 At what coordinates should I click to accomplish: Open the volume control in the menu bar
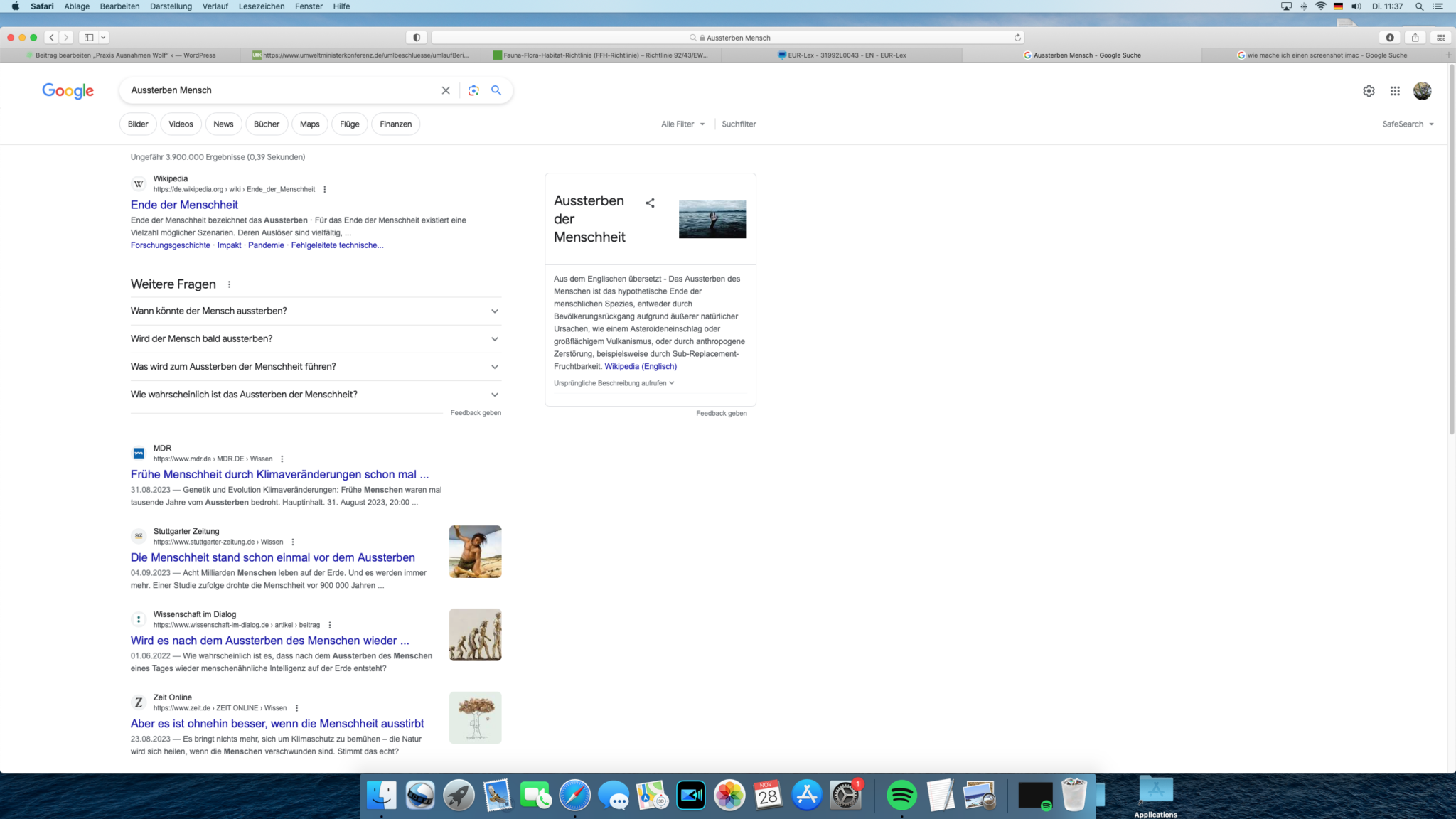coord(1356,6)
